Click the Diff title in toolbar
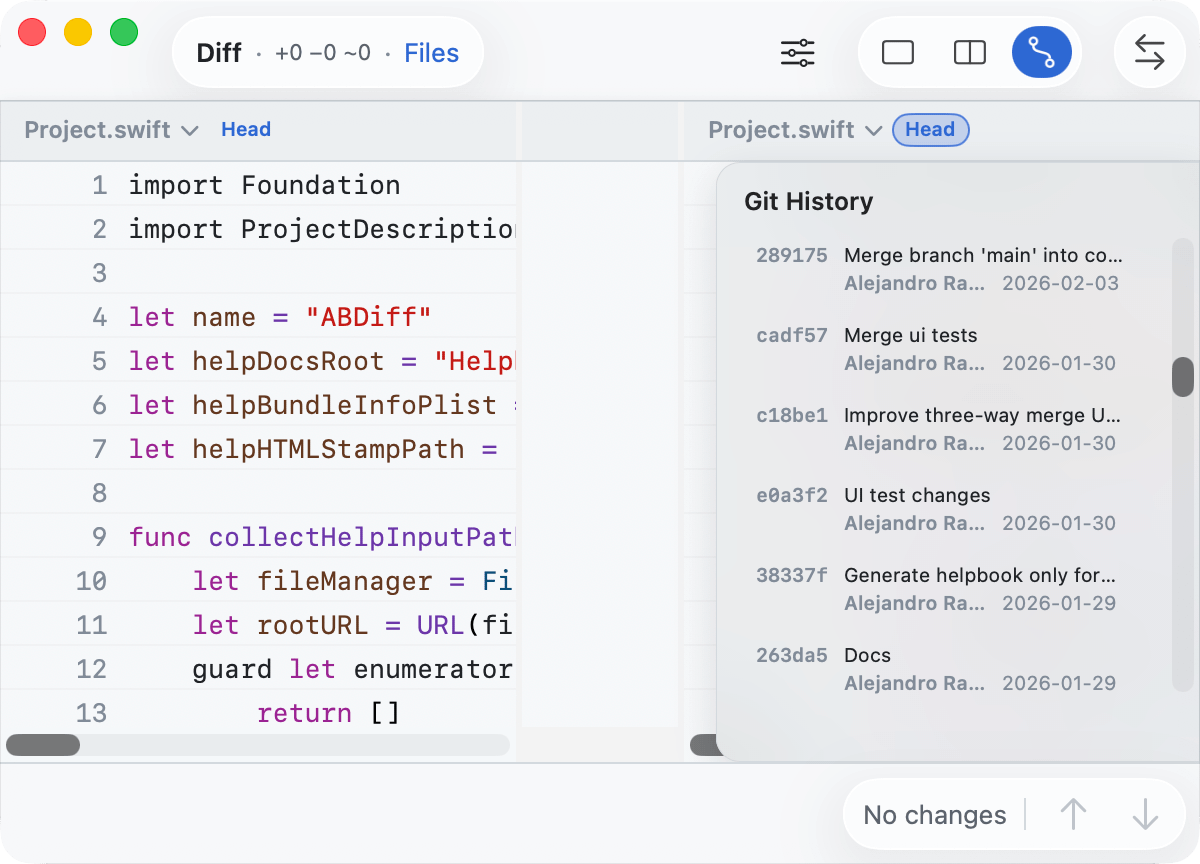Screen dimensions: 1200x864 (x=219, y=53)
